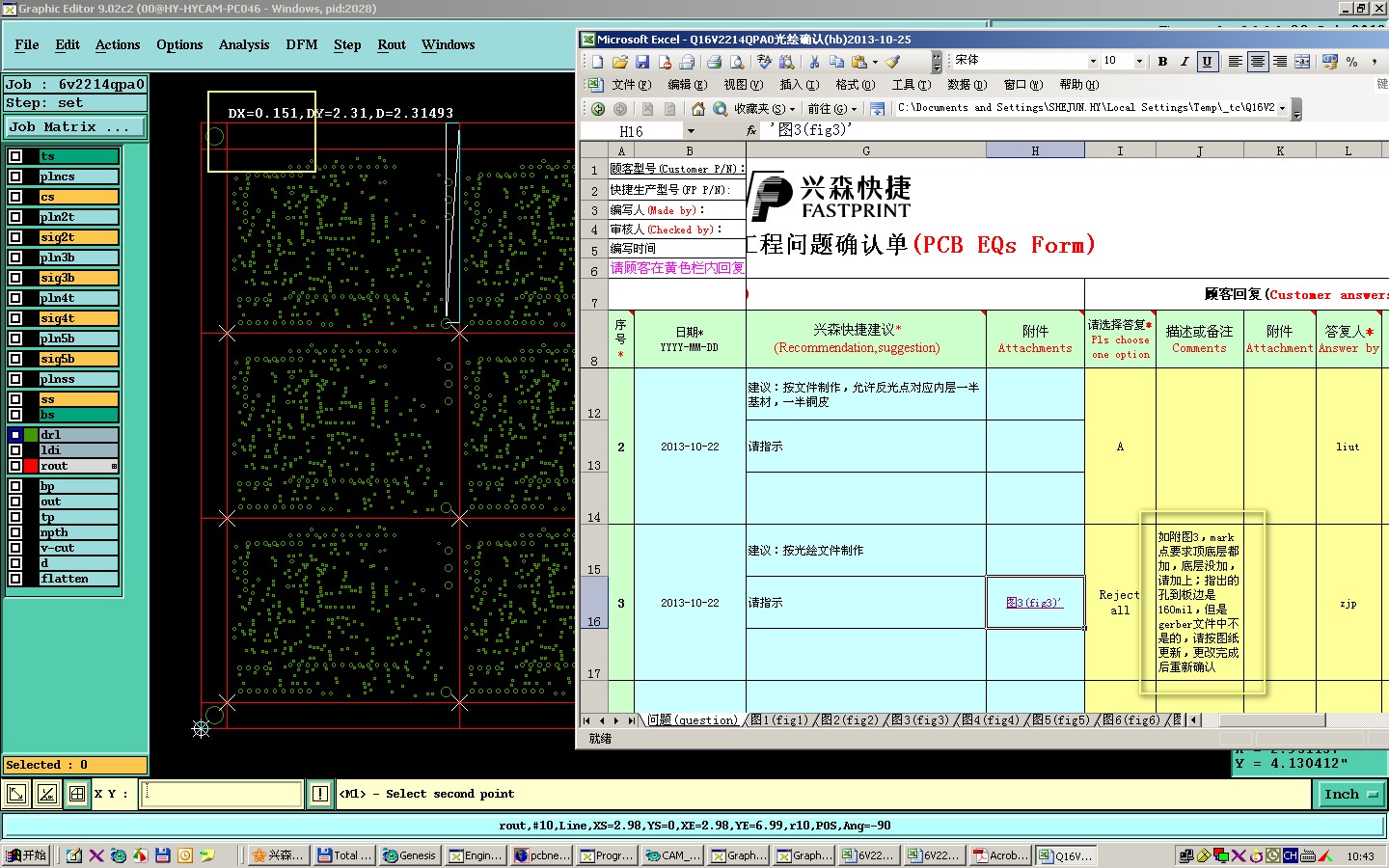Search the web from Excel Web toolbar
The width and height of the screenshot is (1389, 868).
pos(720,109)
